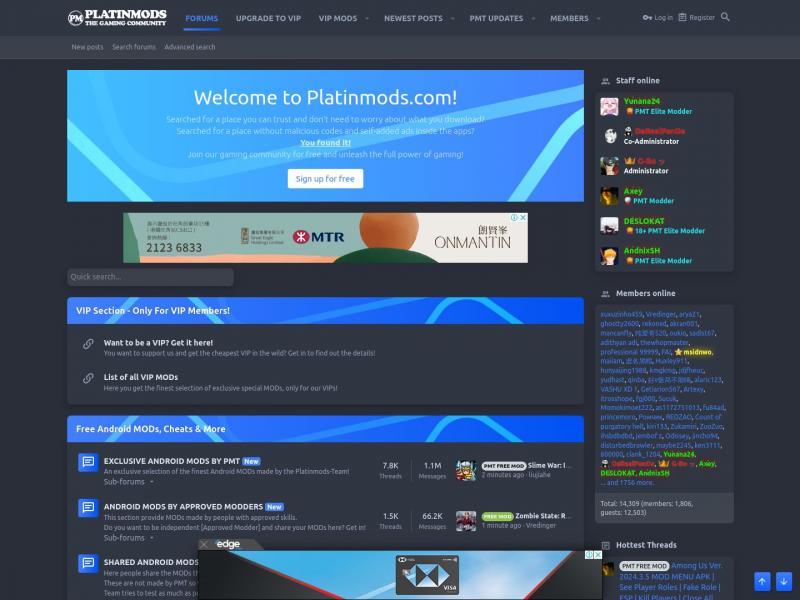The width and height of the screenshot is (800, 600).
Task: Click the MTR Onmantin banner ad
Action: click(x=326, y=238)
